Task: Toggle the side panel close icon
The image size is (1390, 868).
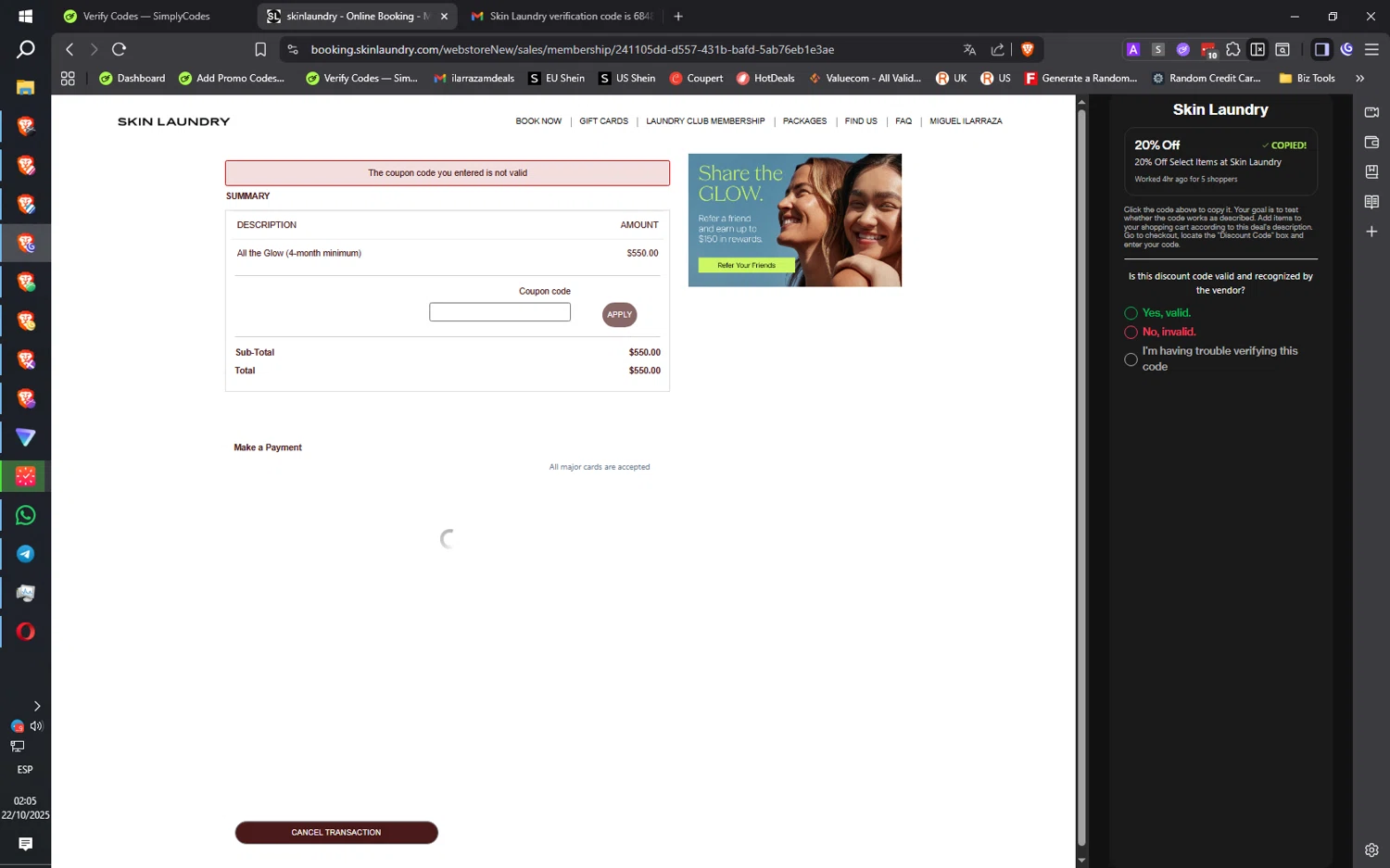Action: pyautogui.click(x=1257, y=49)
